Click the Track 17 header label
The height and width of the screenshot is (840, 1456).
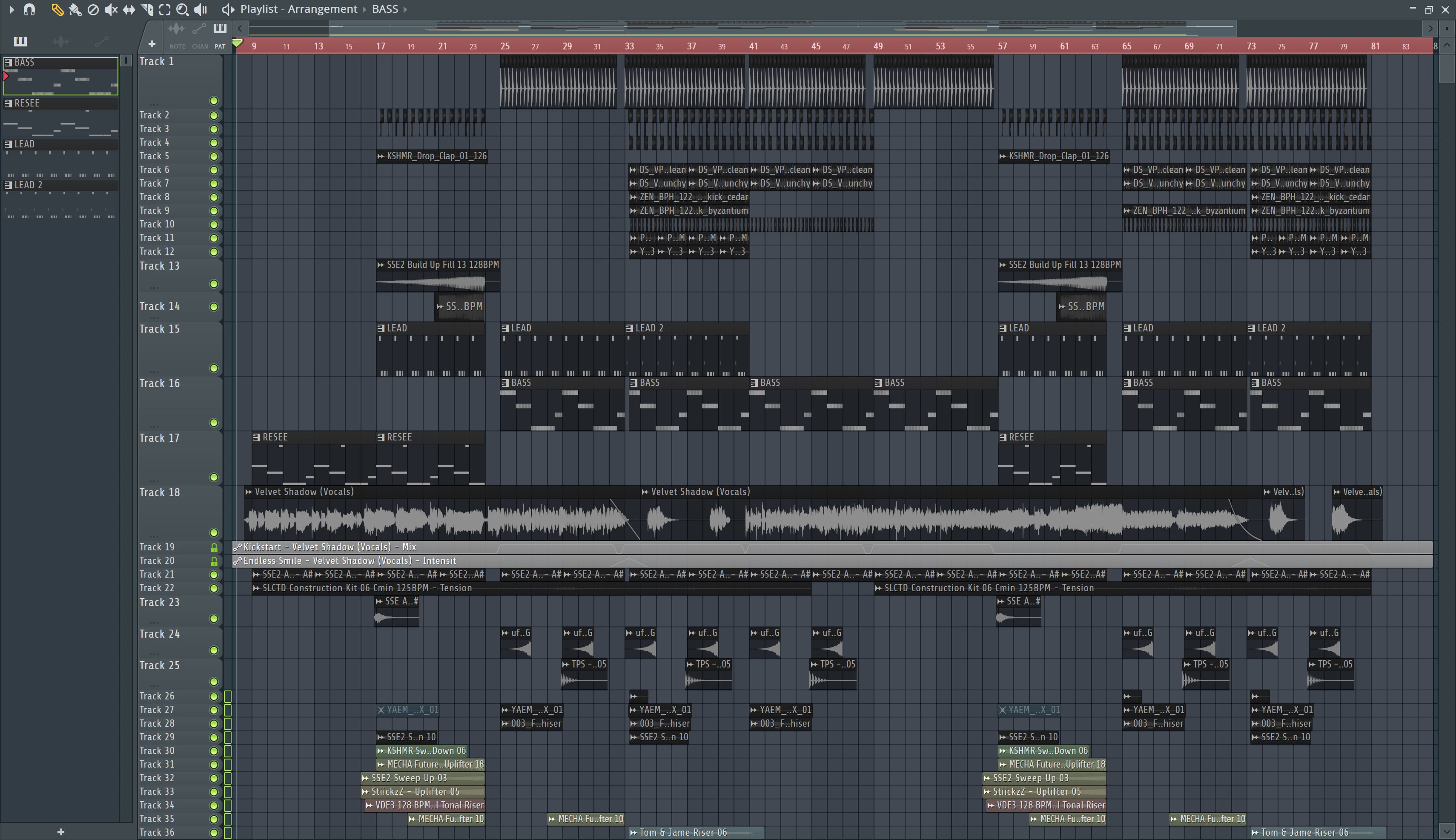tap(160, 438)
